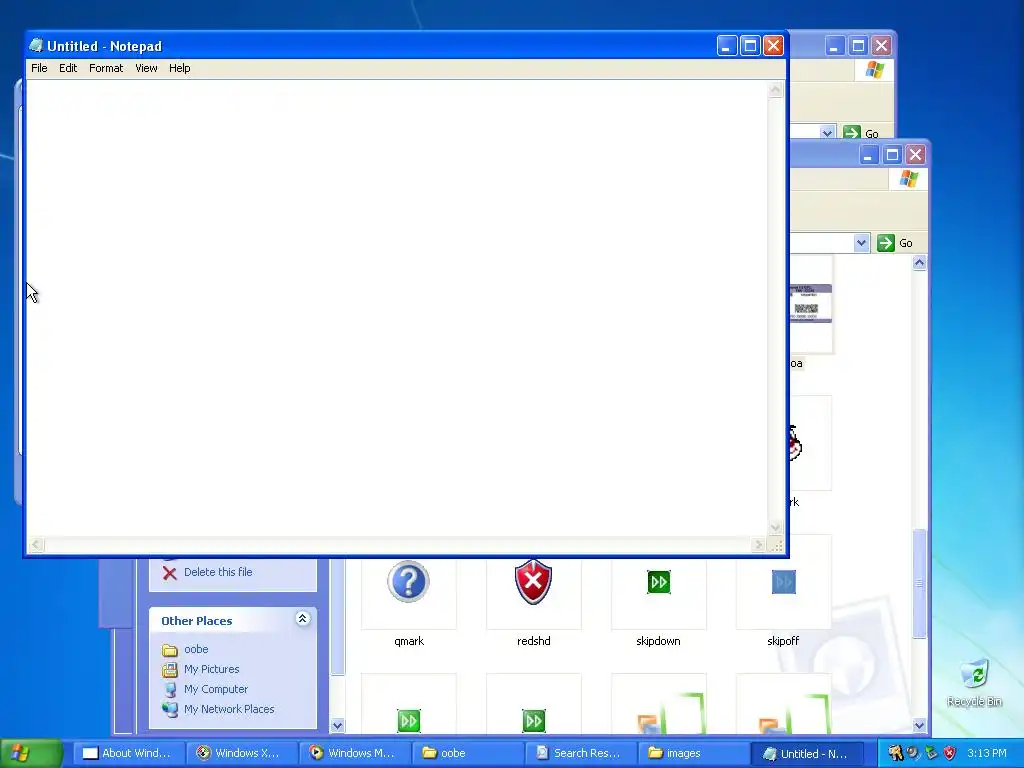Click Go button in rear Explorer window

861,133
